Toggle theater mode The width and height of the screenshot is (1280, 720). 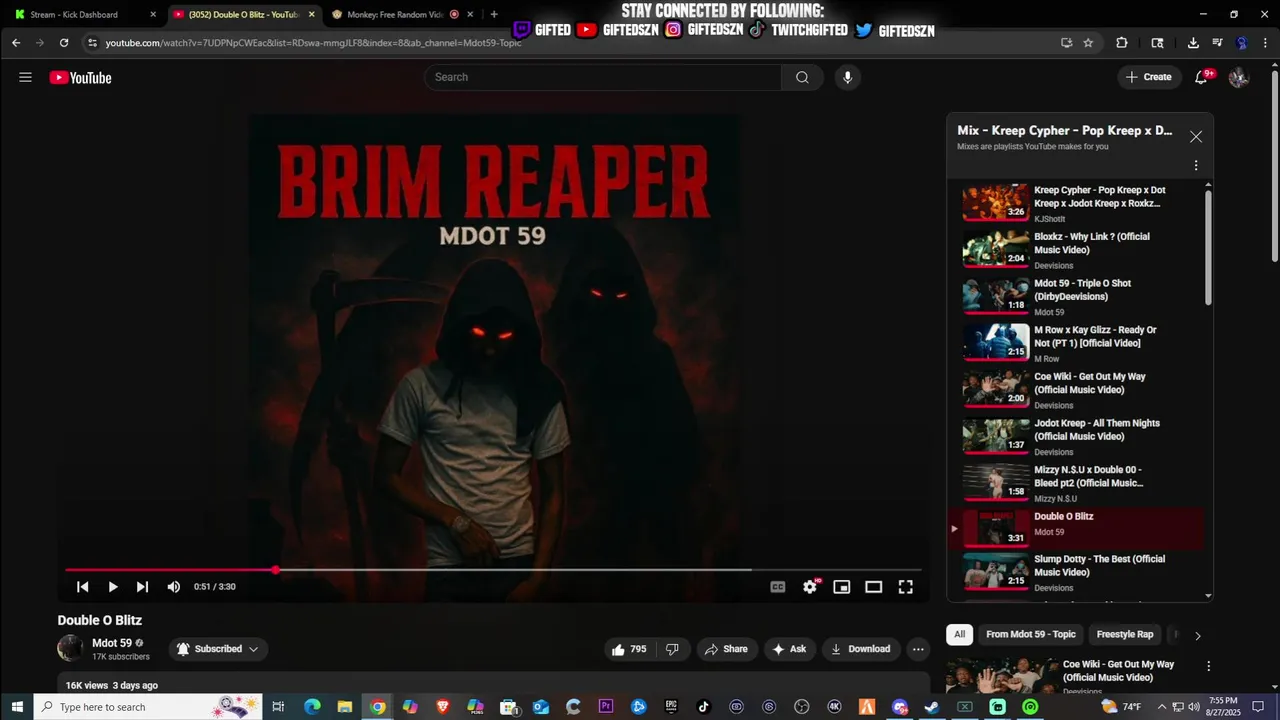[873, 587]
